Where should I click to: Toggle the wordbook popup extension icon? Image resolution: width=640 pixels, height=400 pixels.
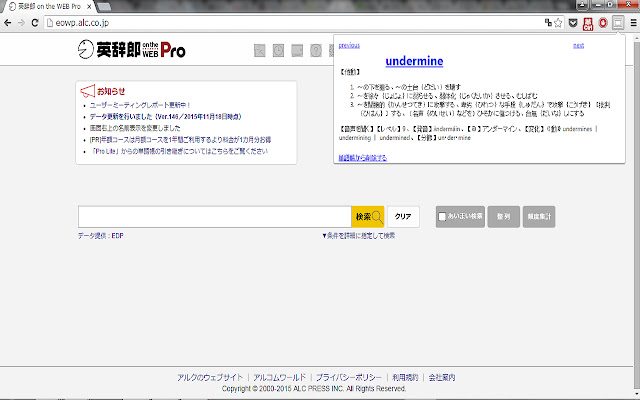618,23
